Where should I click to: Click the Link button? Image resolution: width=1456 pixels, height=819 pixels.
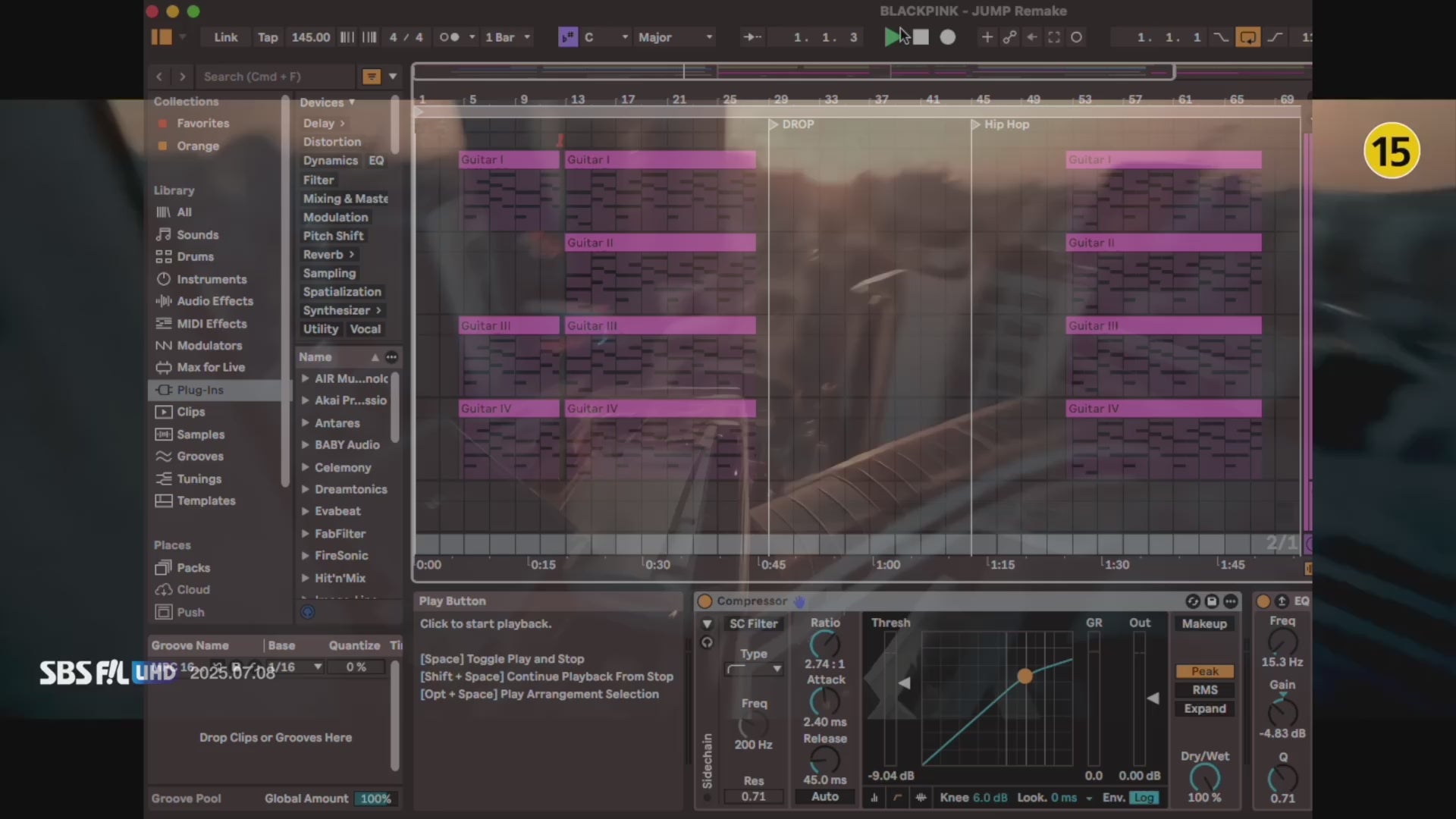[225, 37]
